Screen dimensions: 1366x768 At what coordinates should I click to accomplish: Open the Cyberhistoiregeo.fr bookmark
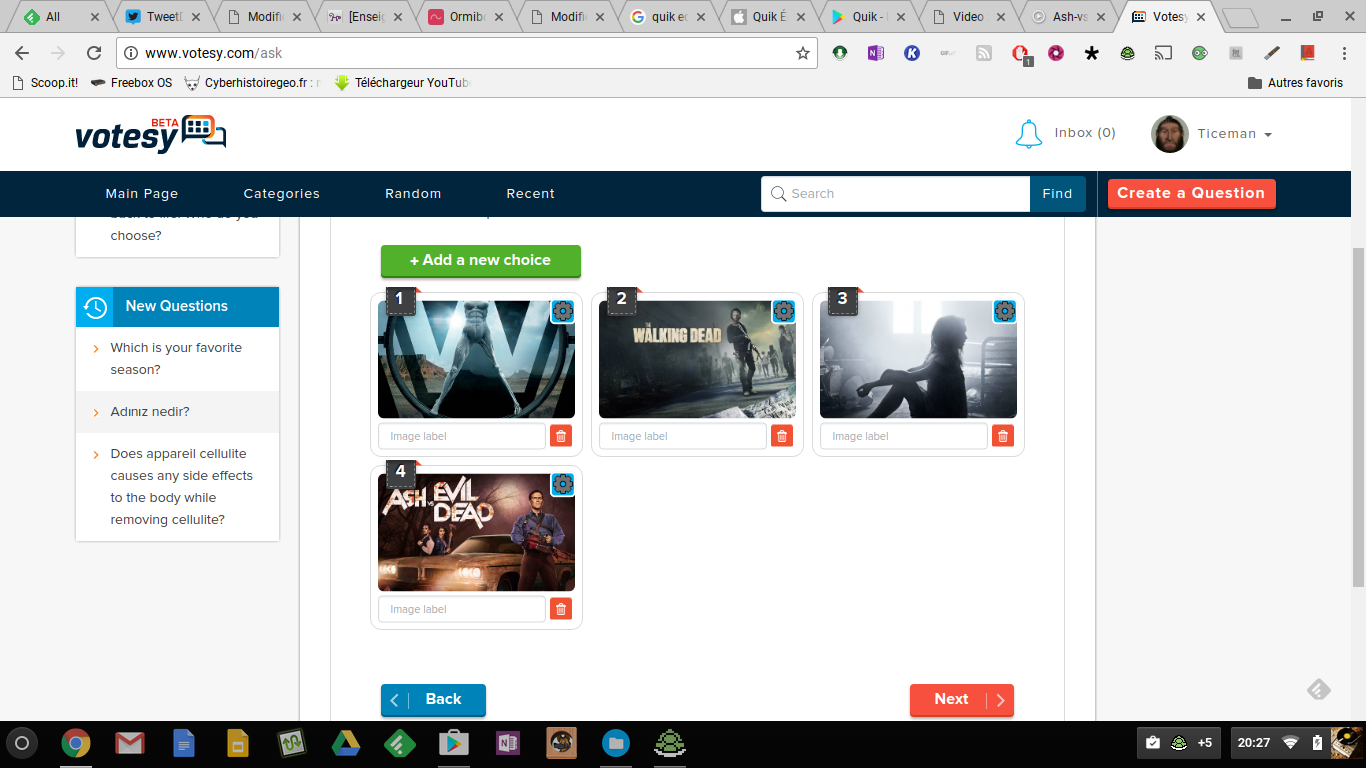253,83
